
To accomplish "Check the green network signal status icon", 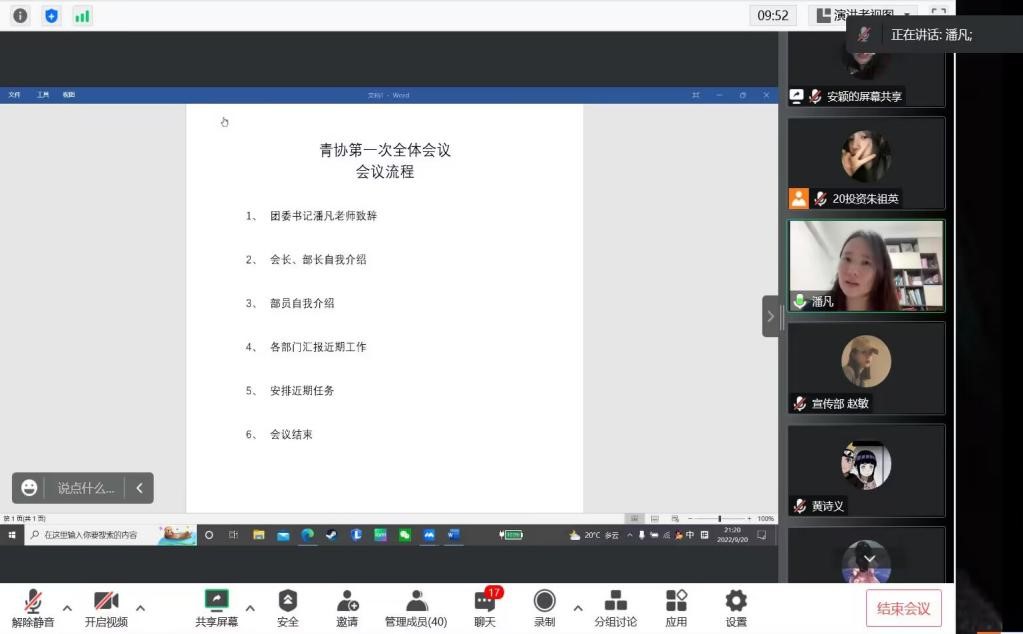I will (82, 16).
